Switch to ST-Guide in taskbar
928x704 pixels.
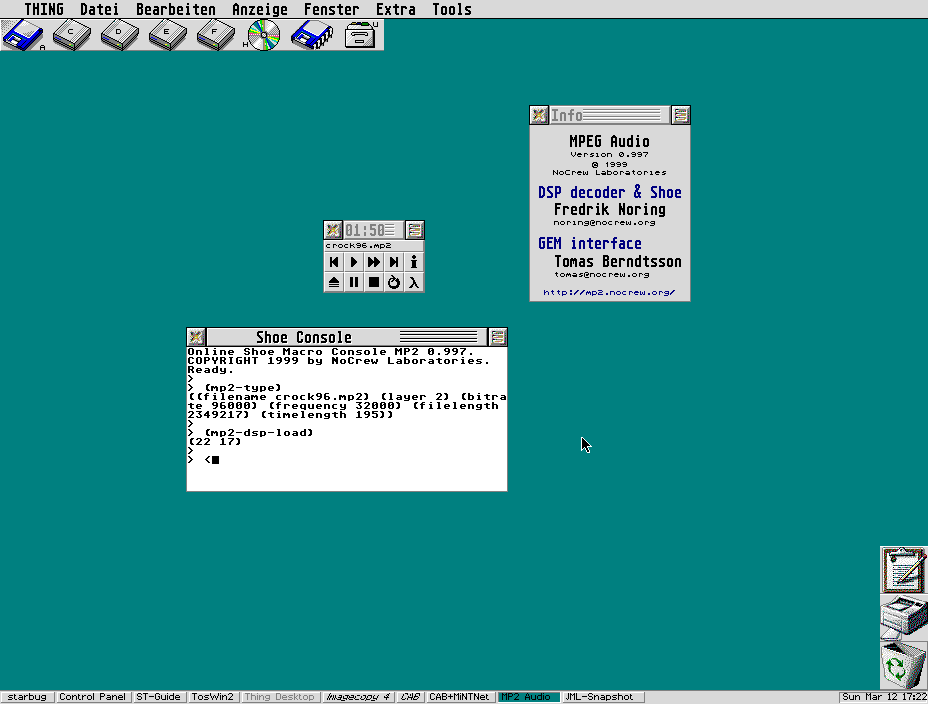pyautogui.click(x=159, y=697)
